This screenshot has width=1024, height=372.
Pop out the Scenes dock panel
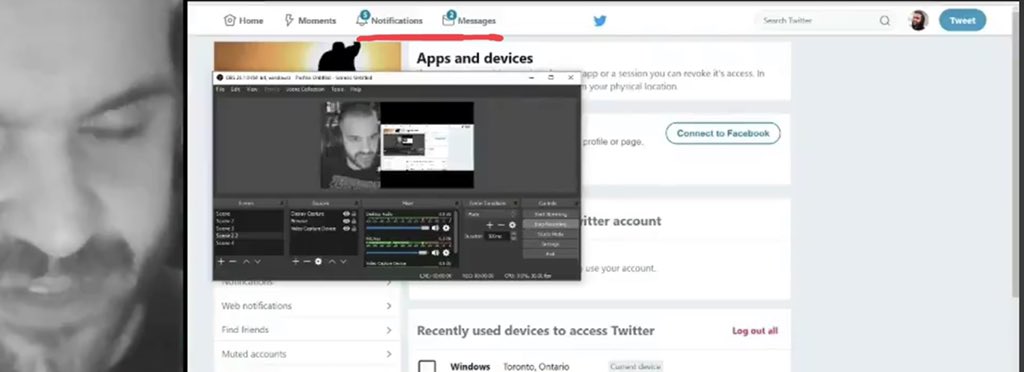tap(281, 203)
